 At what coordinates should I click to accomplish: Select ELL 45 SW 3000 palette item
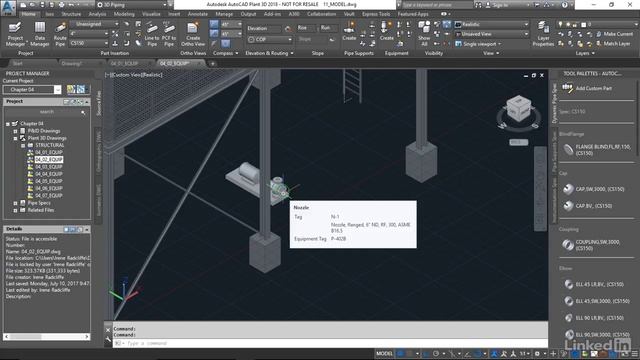597,301
